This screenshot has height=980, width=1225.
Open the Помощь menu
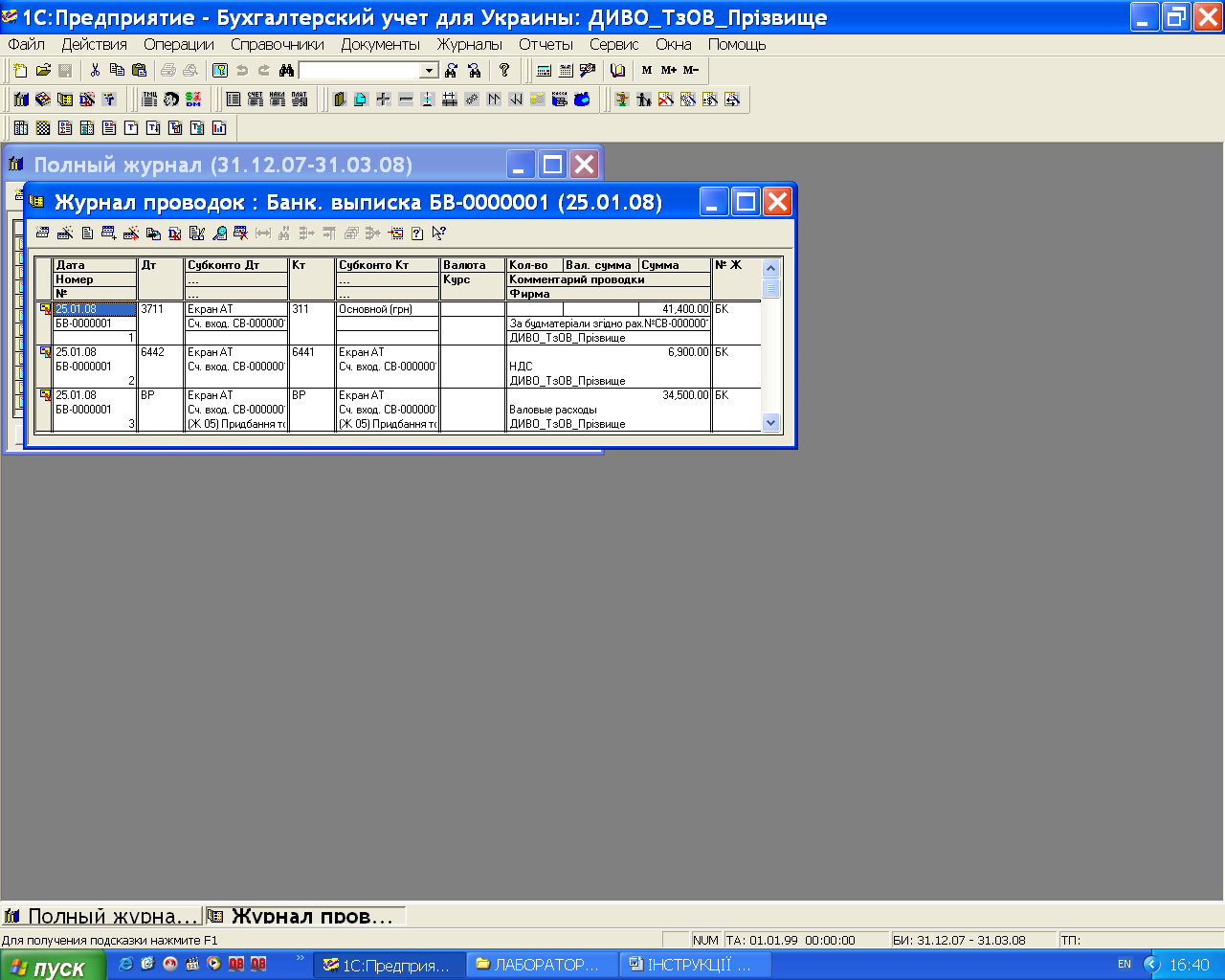tap(737, 44)
